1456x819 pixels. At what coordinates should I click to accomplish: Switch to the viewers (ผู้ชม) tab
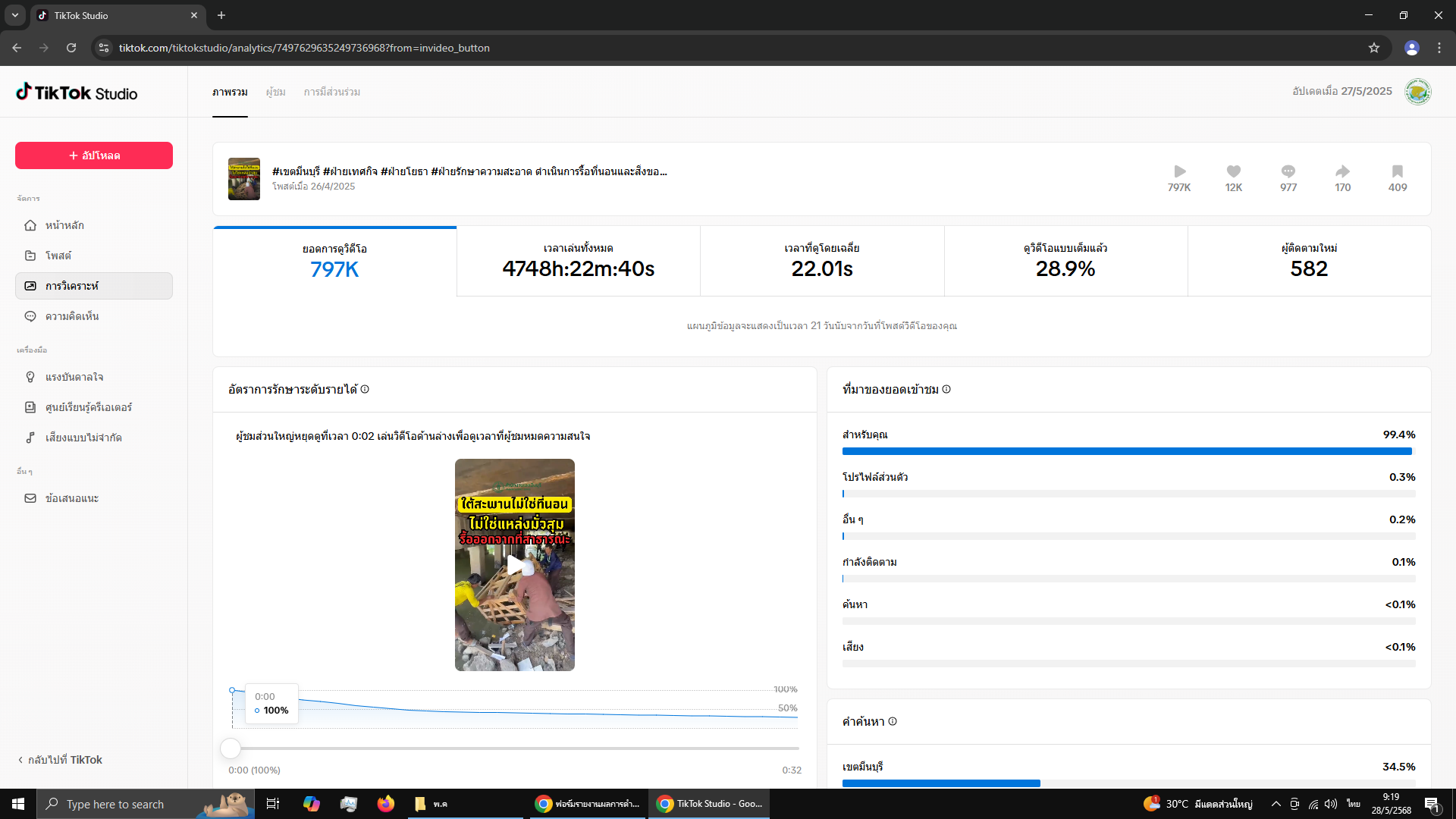tap(275, 92)
